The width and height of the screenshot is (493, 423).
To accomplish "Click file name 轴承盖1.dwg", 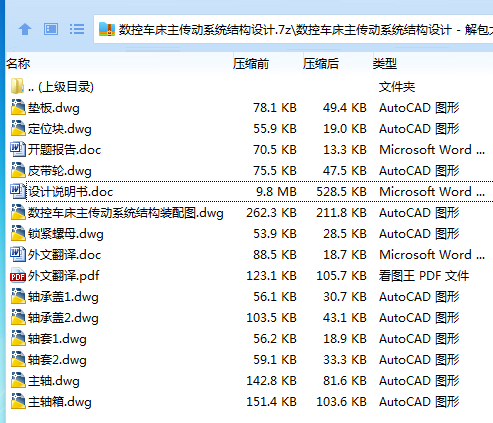I will [x=63, y=297].
